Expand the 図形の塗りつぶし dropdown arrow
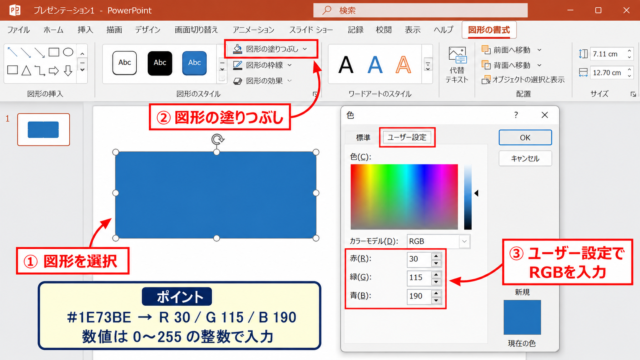This screenshot has height=360, width=640. [305, 49]
